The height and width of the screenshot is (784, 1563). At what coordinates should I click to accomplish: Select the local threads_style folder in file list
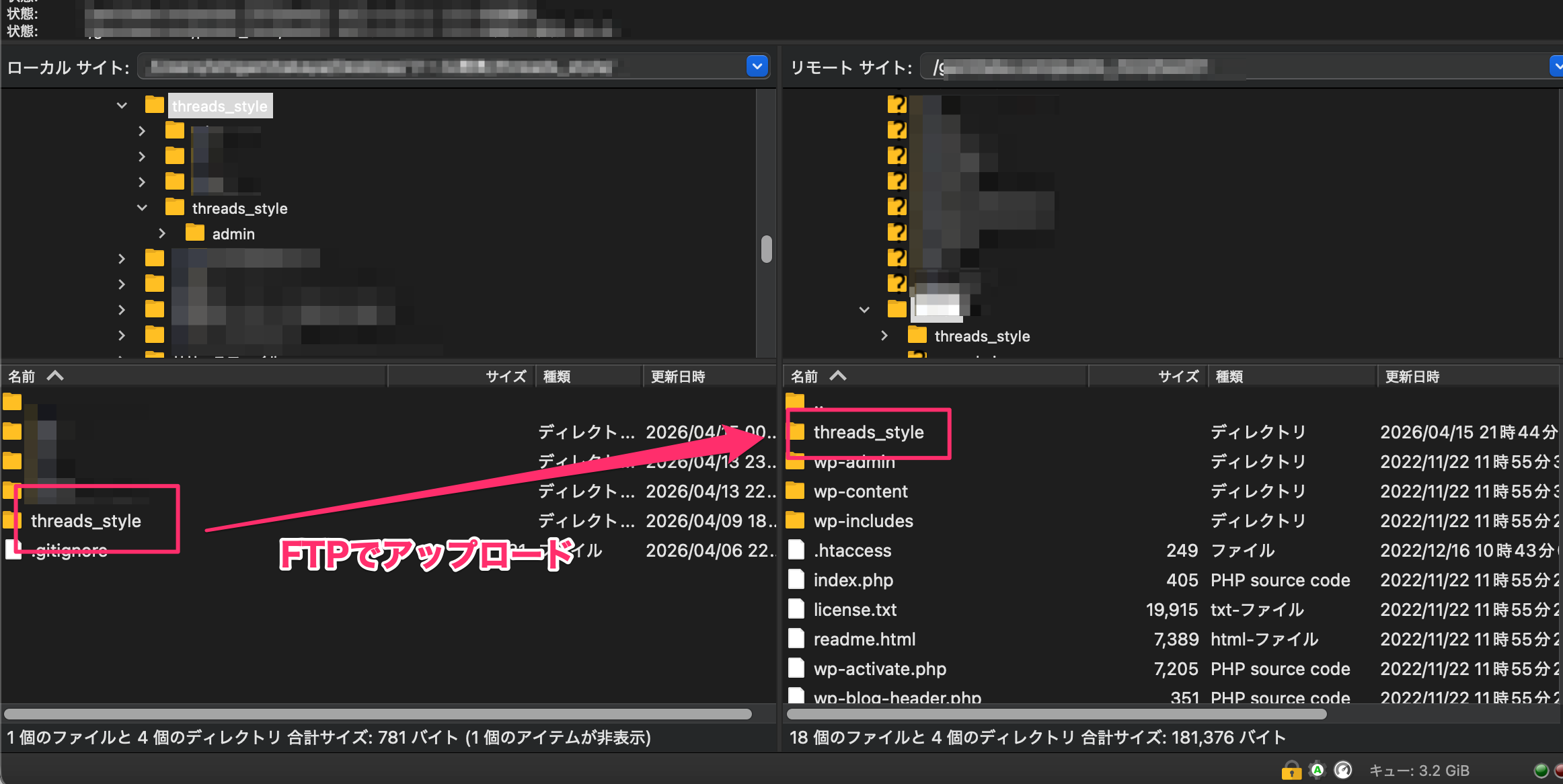[85, 521]
